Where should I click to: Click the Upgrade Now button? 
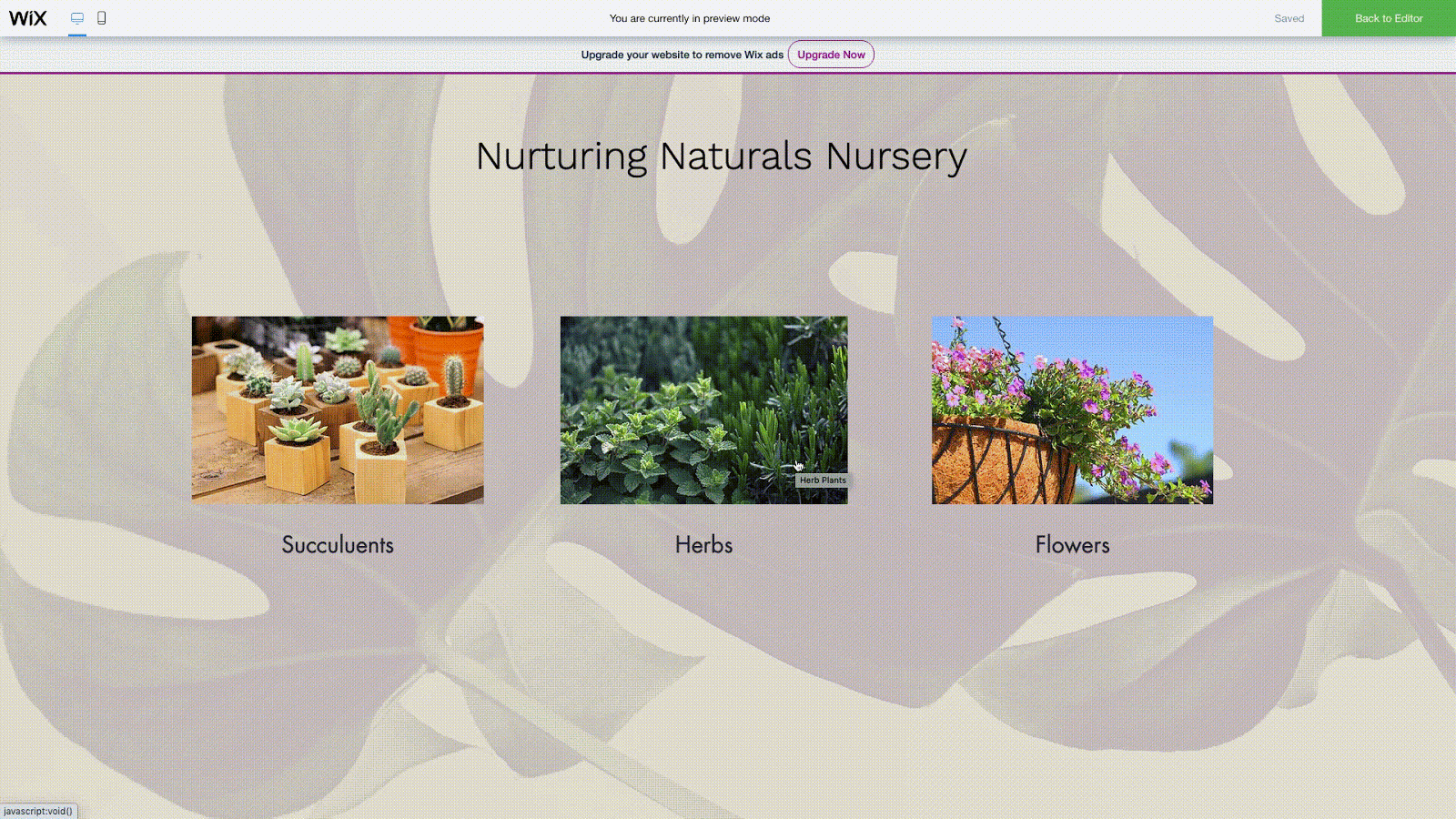tap(831, 55)
